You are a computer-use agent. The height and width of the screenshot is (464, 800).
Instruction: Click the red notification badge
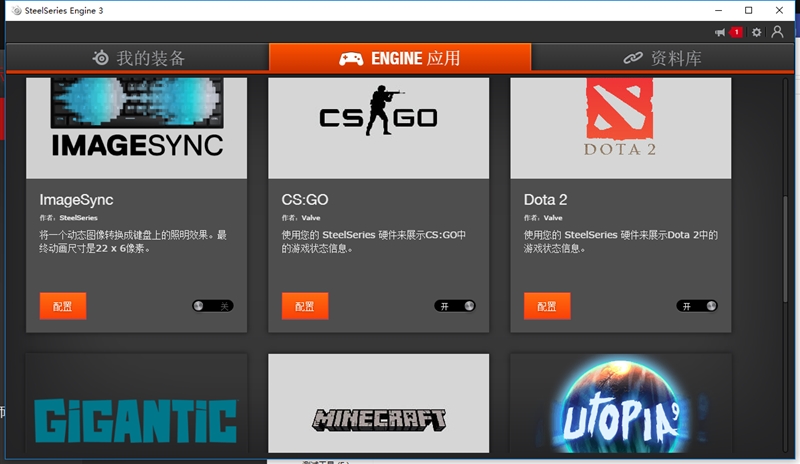(x=736, y=32)
